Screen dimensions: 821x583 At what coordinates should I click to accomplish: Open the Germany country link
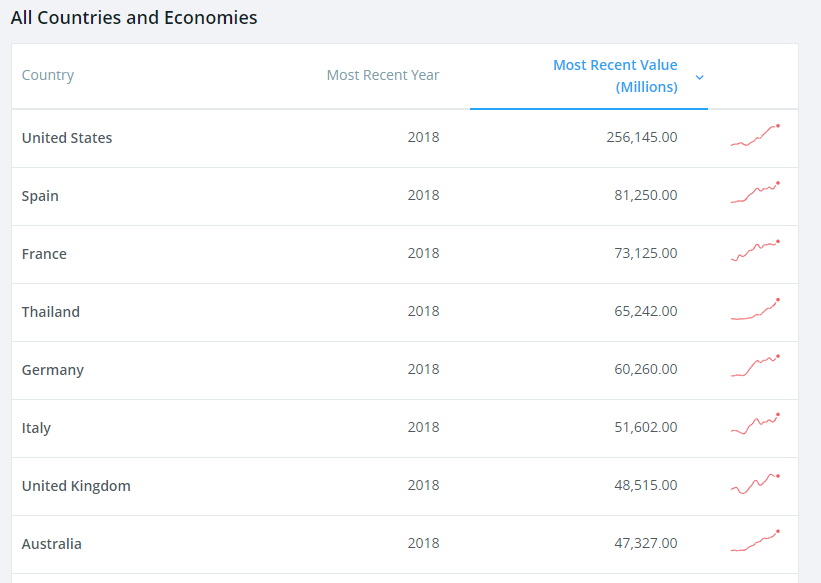click(53, 370)
